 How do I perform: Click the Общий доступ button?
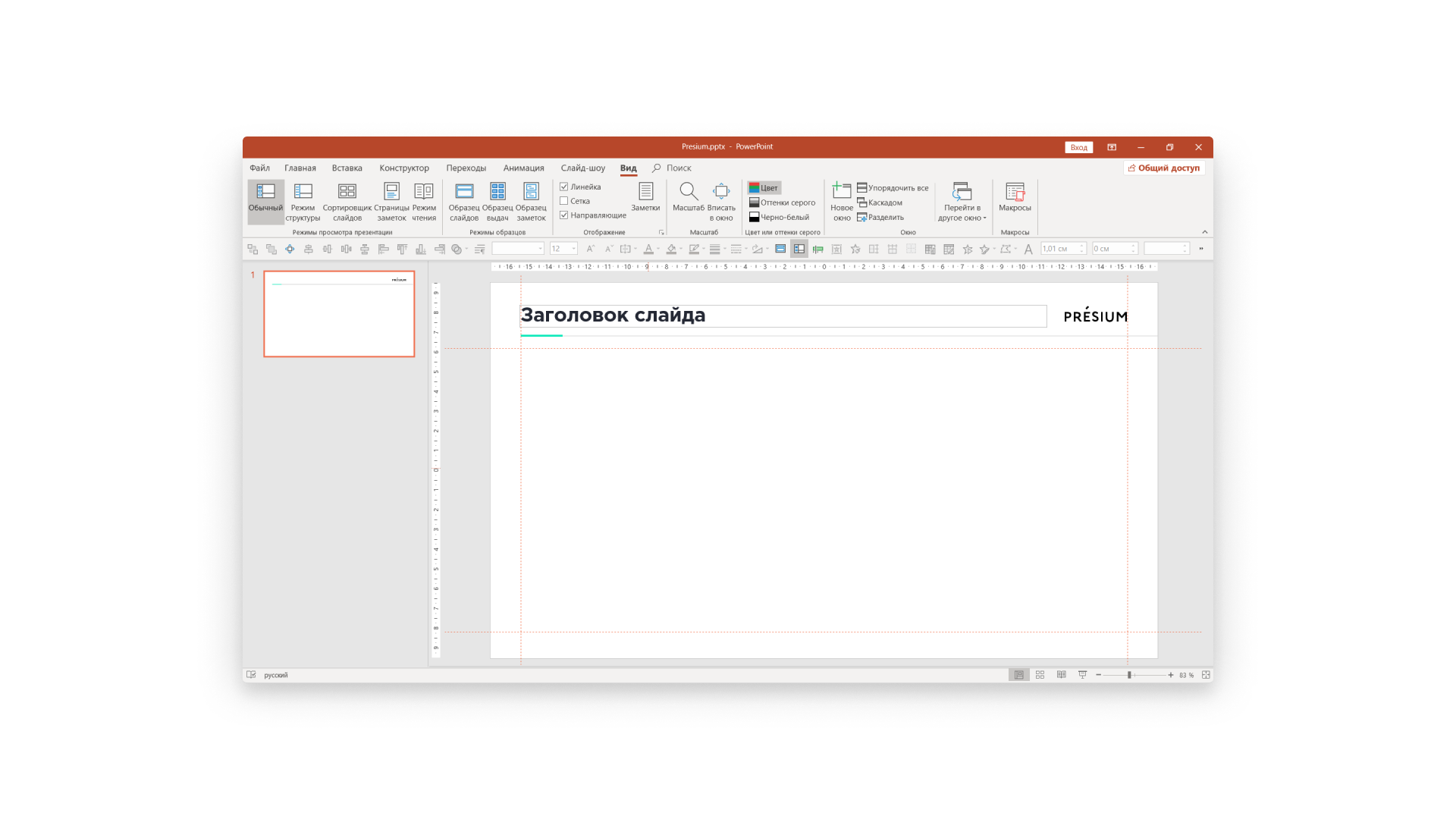click(1163, 168)
